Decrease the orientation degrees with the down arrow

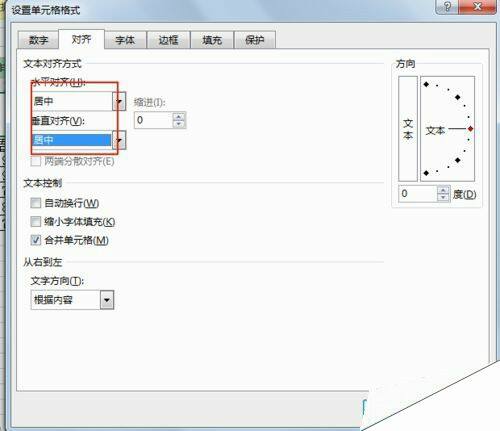pos(443,198)
